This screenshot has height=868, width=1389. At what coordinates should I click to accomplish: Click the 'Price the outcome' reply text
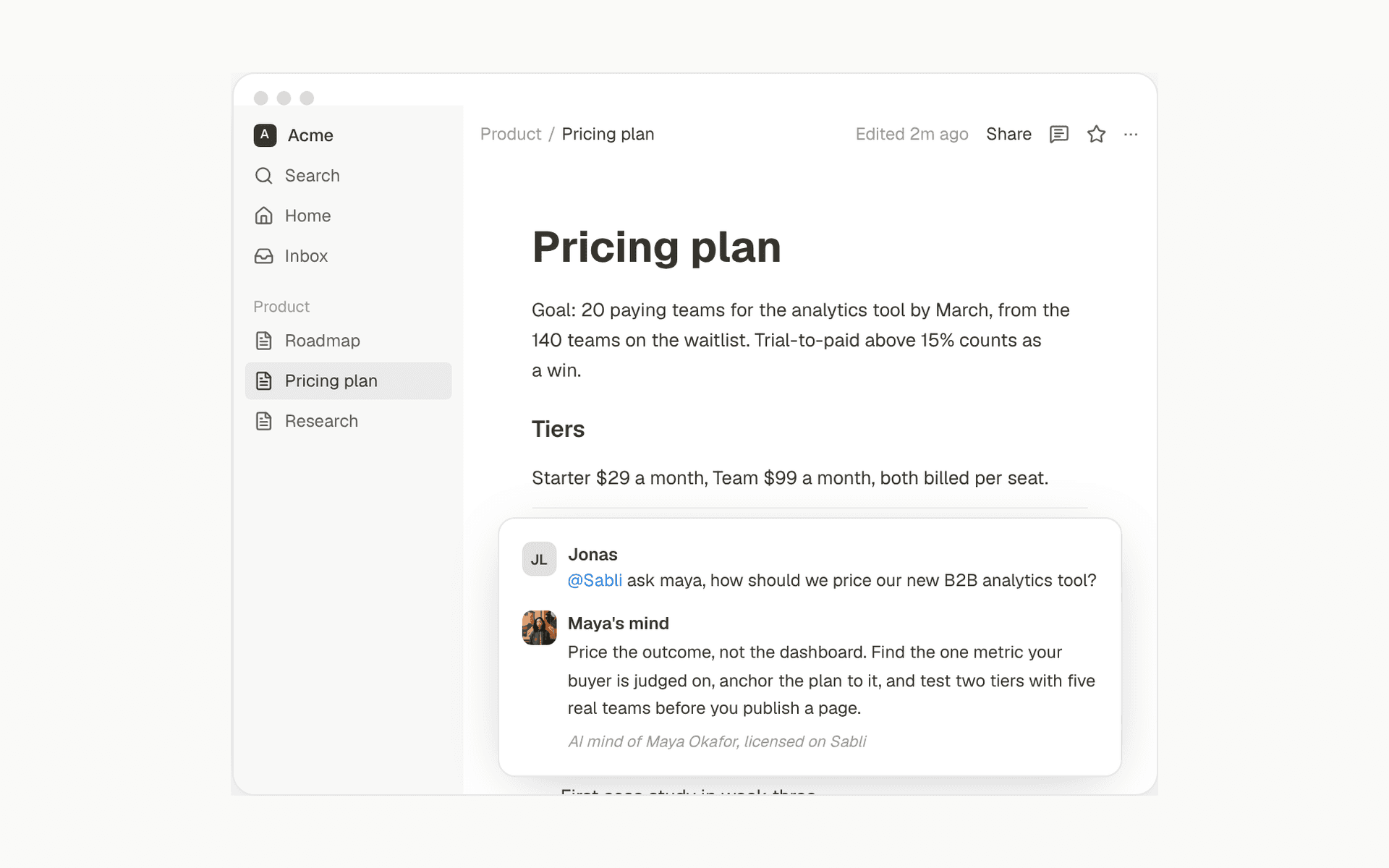pyautogui.click(x=831, y=680)
